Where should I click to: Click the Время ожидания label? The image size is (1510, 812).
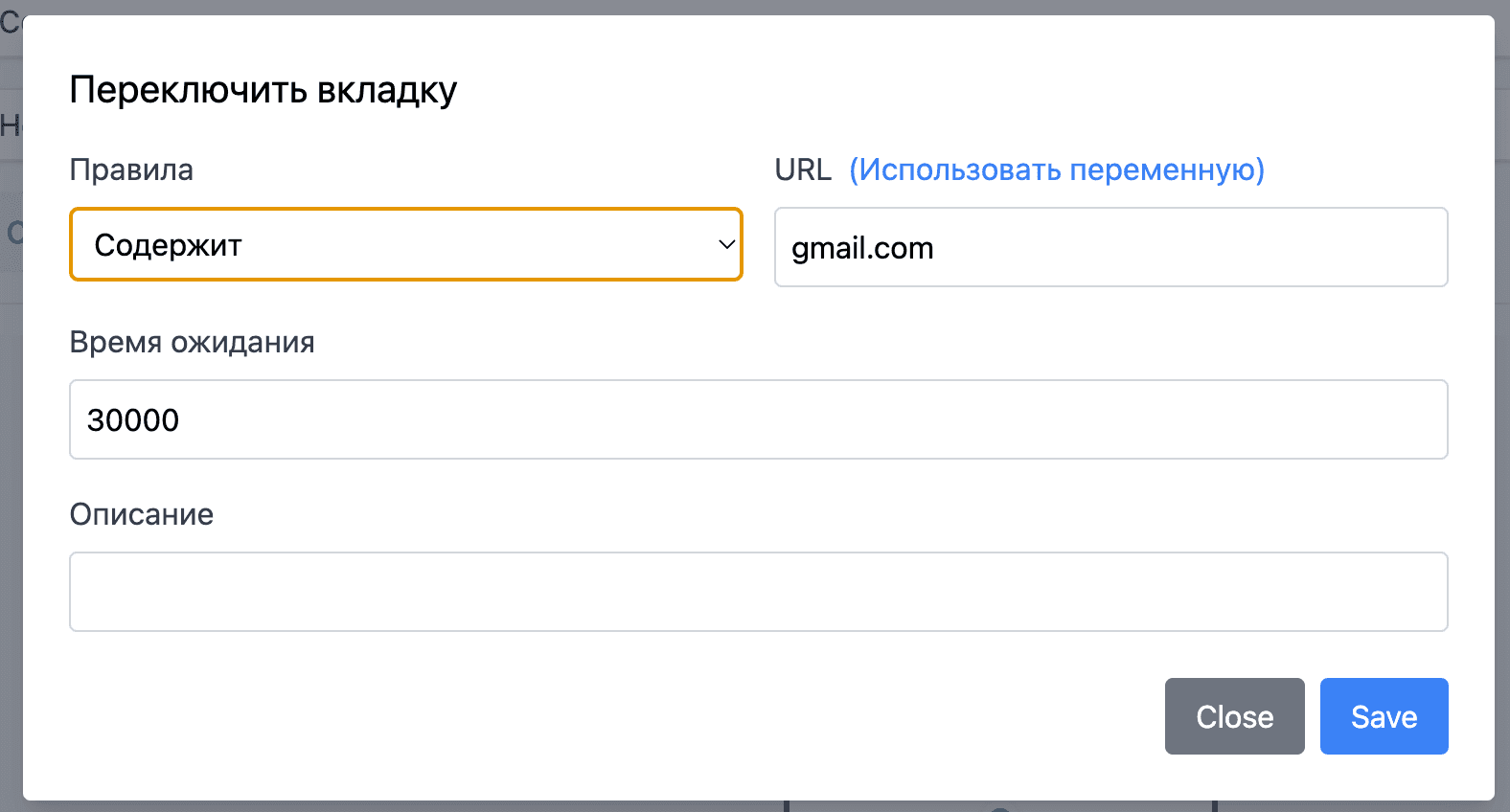pyautogui.click(x=192, y=342)
